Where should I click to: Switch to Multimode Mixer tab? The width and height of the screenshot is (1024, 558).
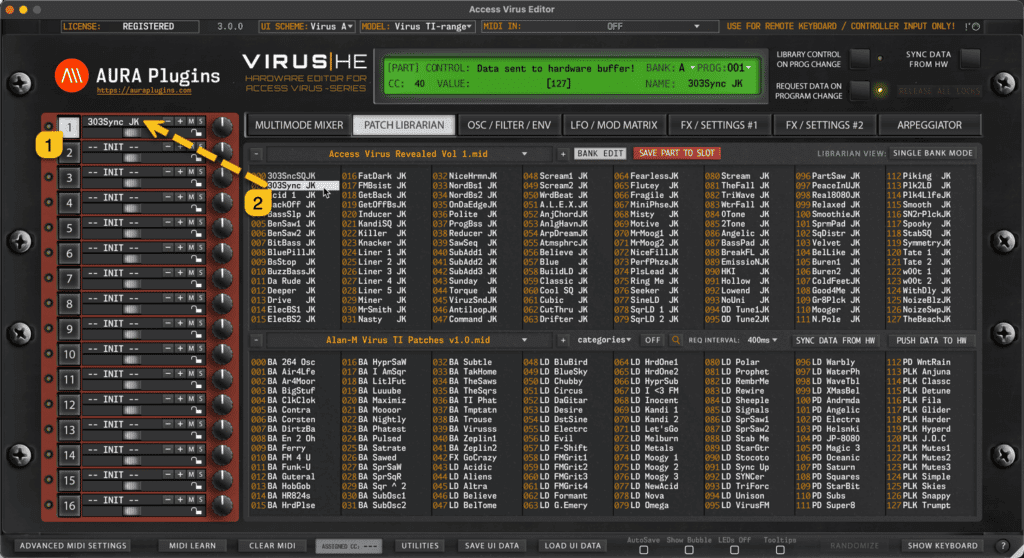(298, 125)
